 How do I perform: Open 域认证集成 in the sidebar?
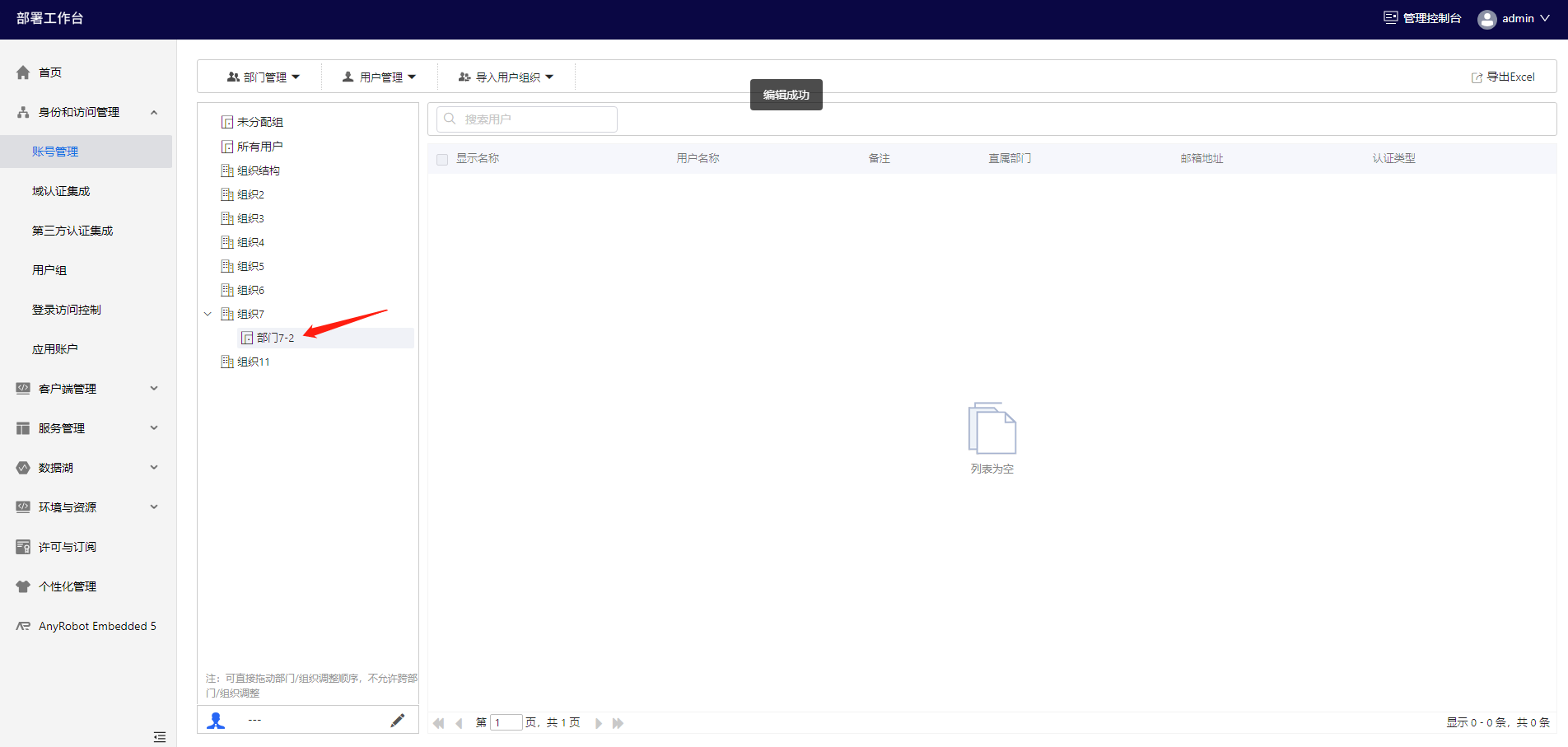click(x=61, y=191)
